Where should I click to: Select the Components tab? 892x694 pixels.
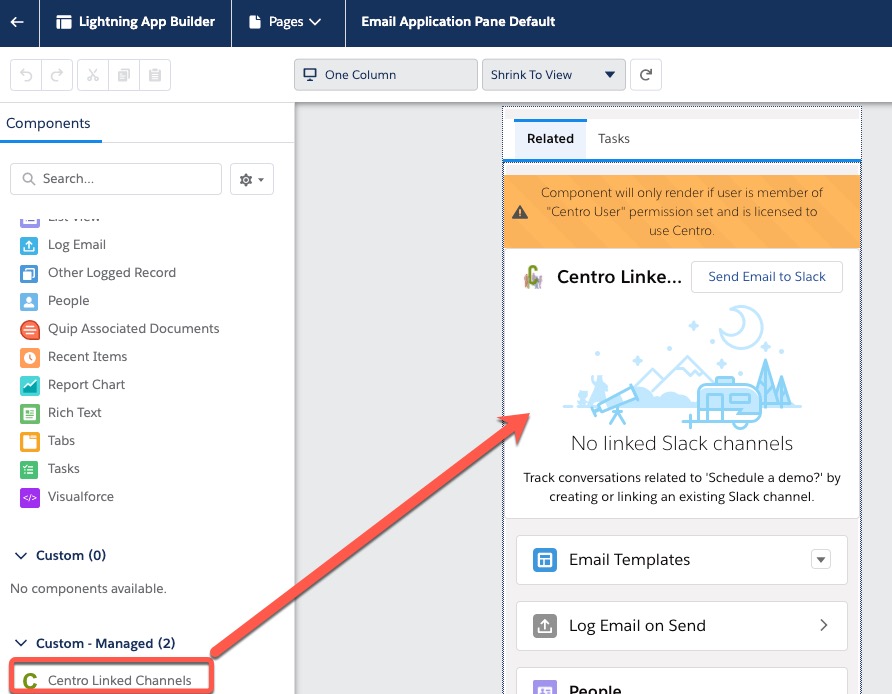[x=48, y=123]
